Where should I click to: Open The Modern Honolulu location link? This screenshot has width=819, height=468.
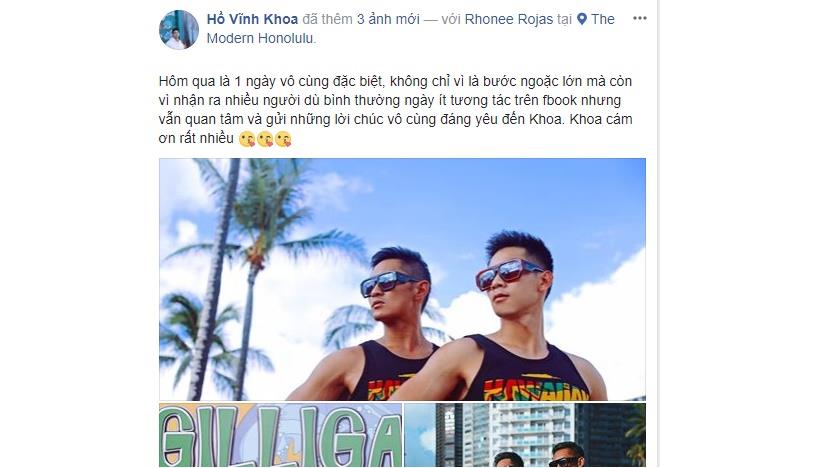(411, 29)
